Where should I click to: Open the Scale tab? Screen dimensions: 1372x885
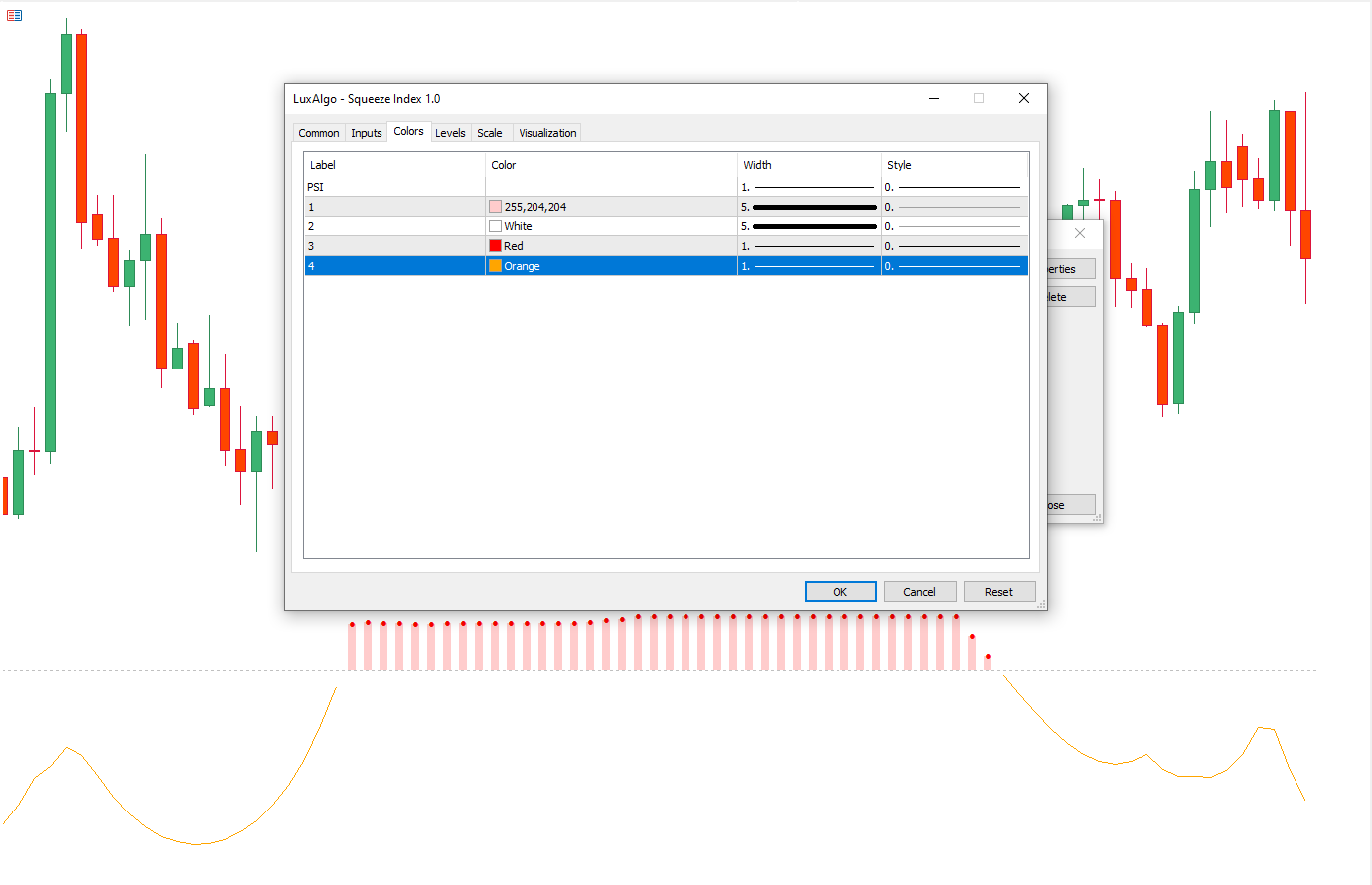click(x=490, y=133)
